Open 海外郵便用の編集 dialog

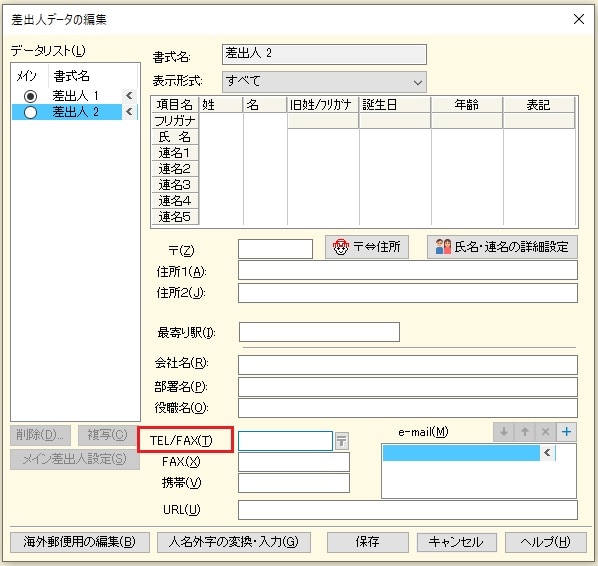tap(80, 542)
